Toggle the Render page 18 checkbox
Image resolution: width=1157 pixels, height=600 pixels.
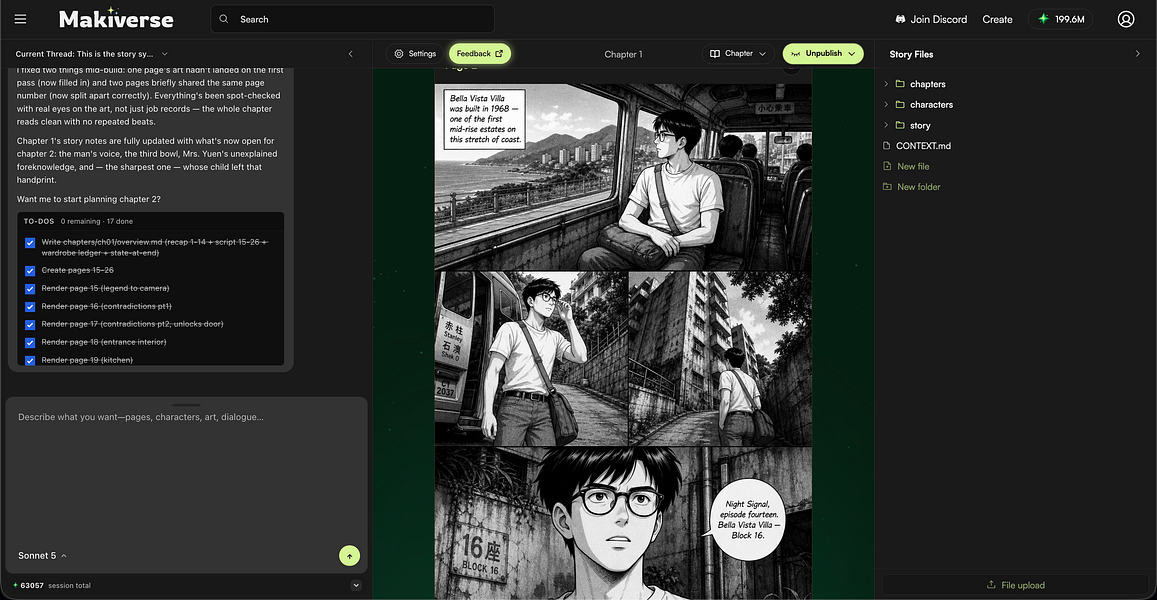[30, 343]
